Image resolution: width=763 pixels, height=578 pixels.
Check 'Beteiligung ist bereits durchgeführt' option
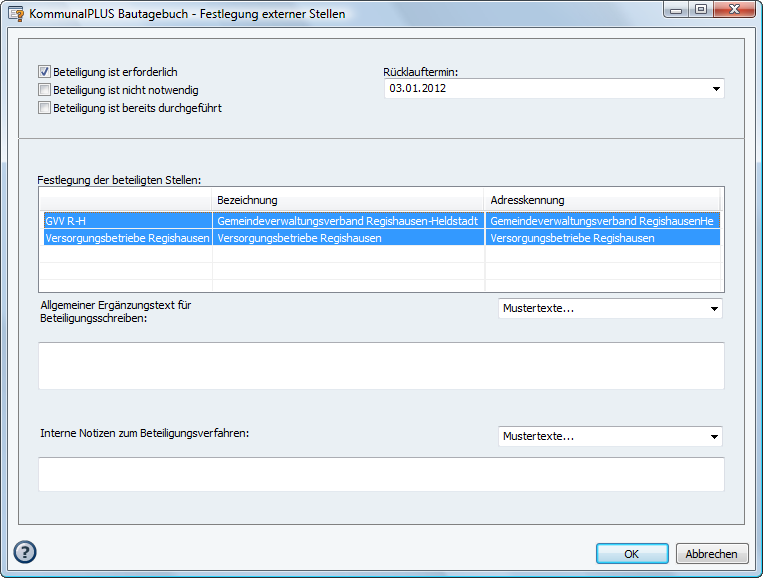pos(44,108)
